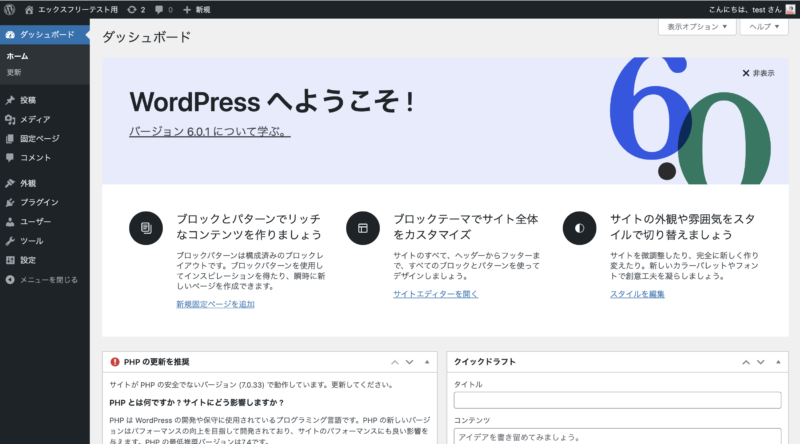Follow スタイルを編集 link

(x=637, y=294)
